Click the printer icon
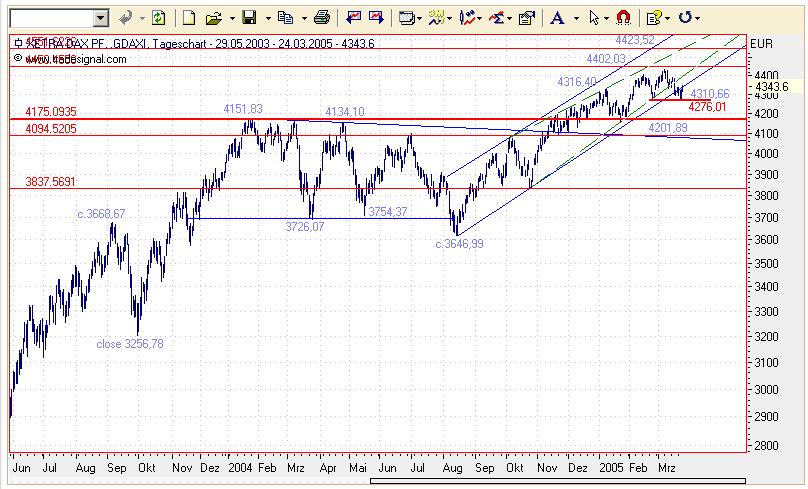 tap(322, 19)
